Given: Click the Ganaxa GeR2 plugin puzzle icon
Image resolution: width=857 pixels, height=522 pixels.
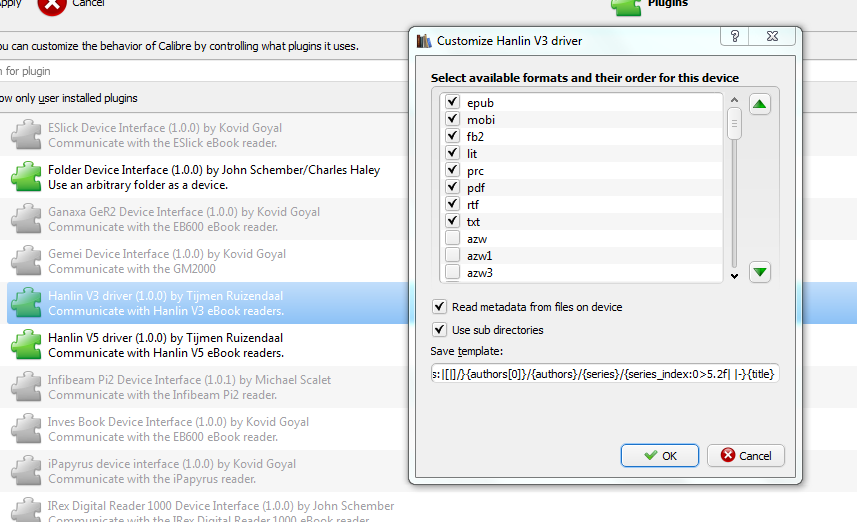Looking at the screenshot, I should click(x=26, y=219).
